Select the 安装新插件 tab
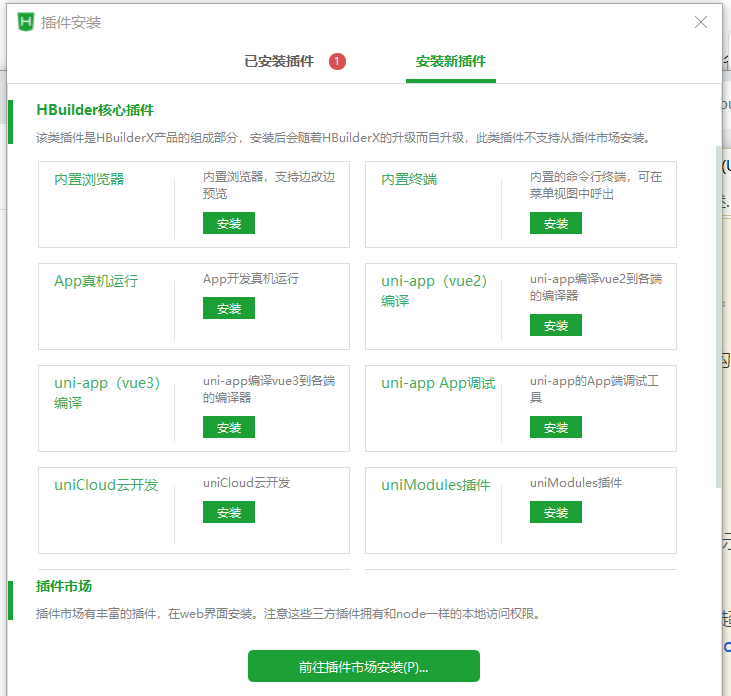 [451, 62]
